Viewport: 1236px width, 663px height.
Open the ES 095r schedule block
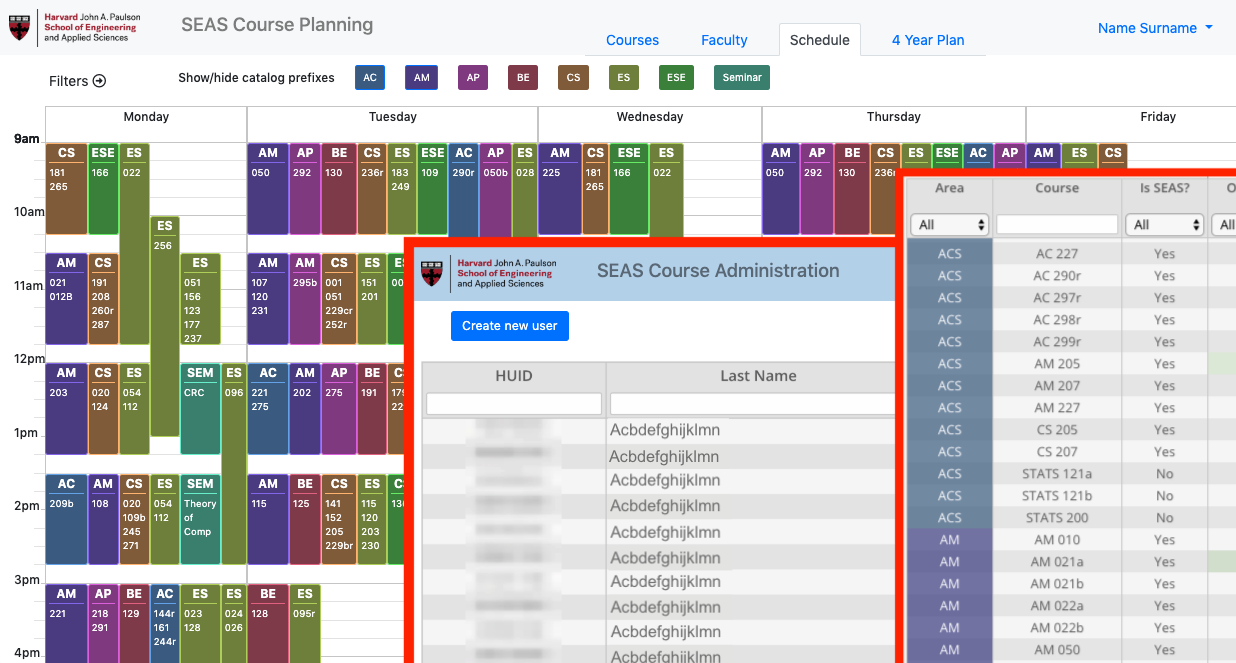[x=305, y=623]
